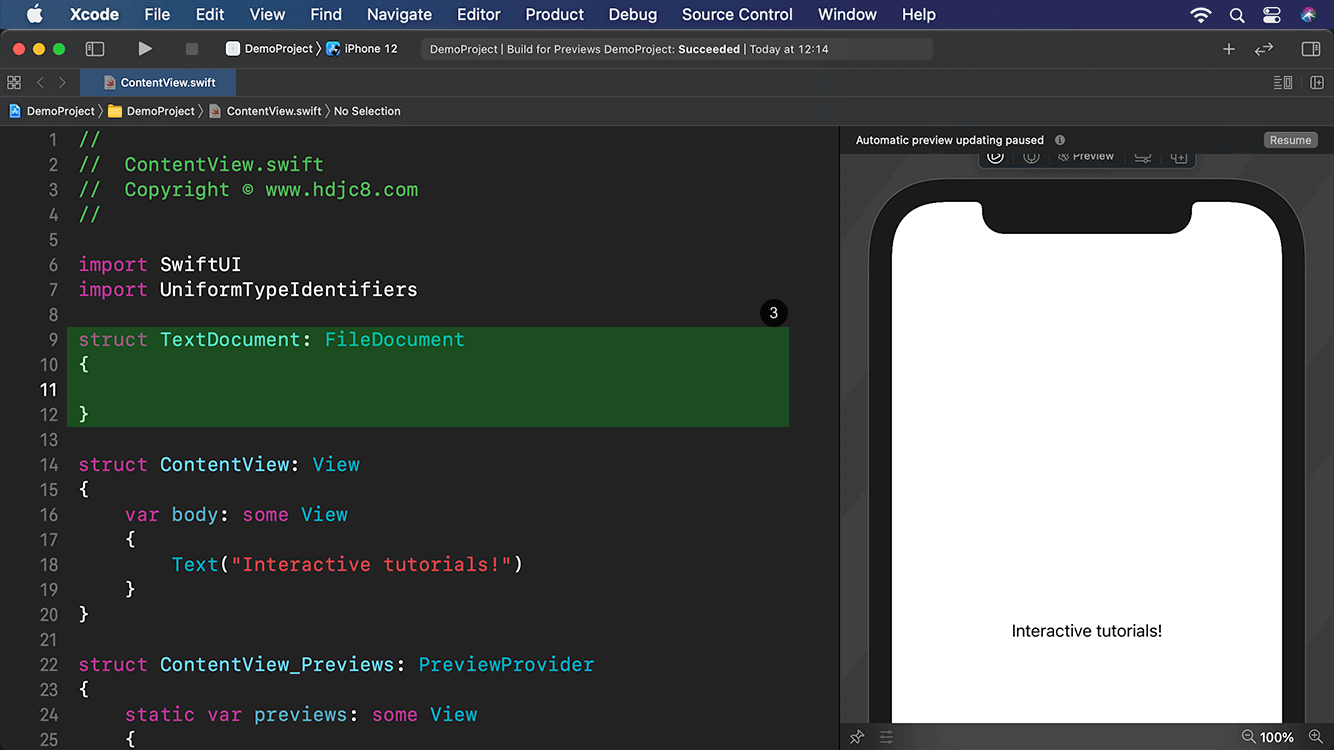The width and height of the screenshot is (1334, 750).
Task: Click 'PreviewProvider' in the code
Action: [506, 664]
